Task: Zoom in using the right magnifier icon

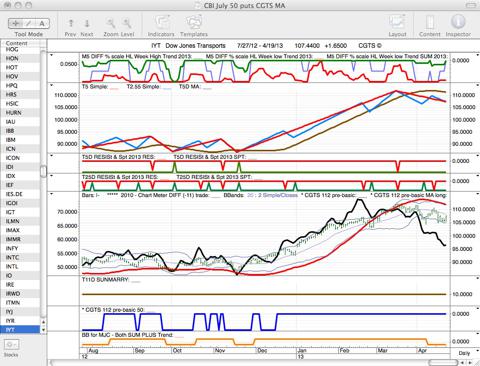Action: tap(127, 23)
